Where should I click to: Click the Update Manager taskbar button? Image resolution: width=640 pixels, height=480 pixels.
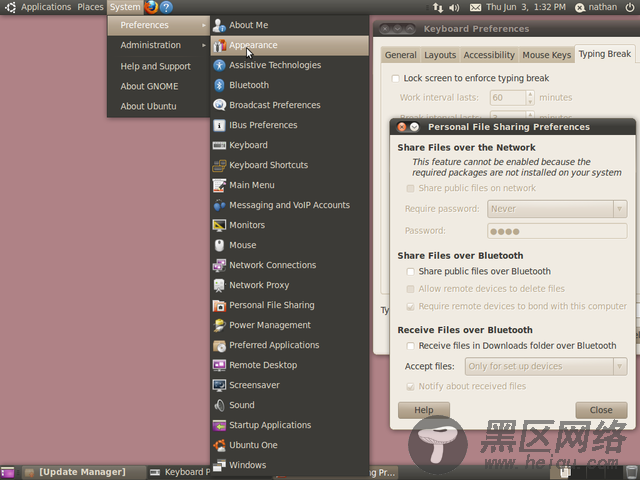click(83, 473)
